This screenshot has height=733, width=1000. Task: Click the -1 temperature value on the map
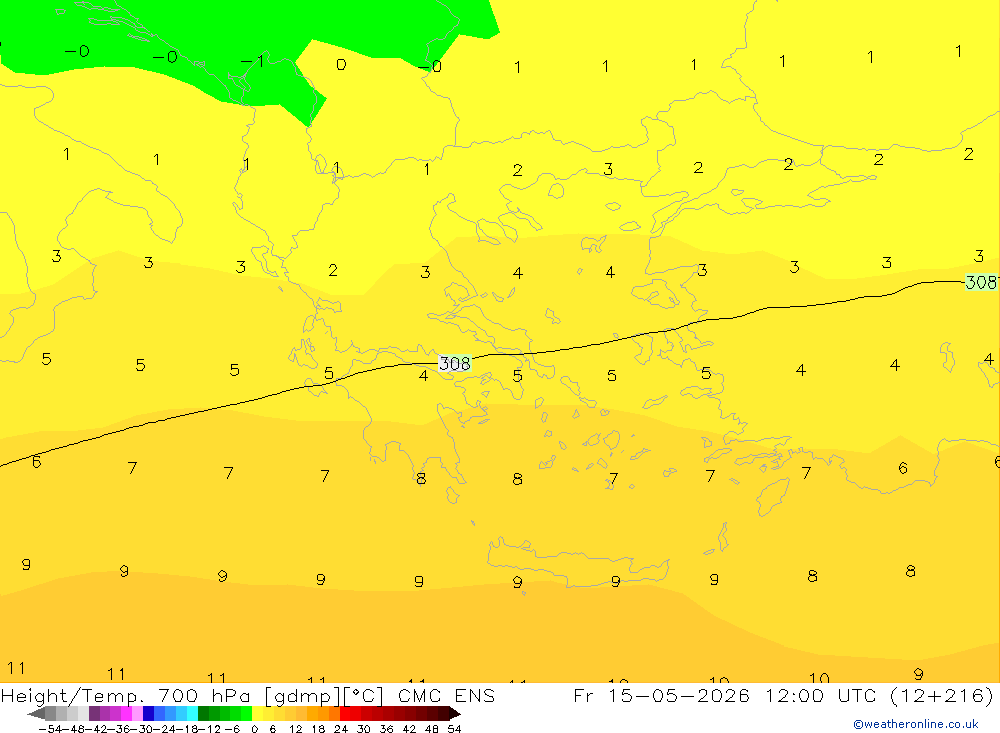pos(253,61)
